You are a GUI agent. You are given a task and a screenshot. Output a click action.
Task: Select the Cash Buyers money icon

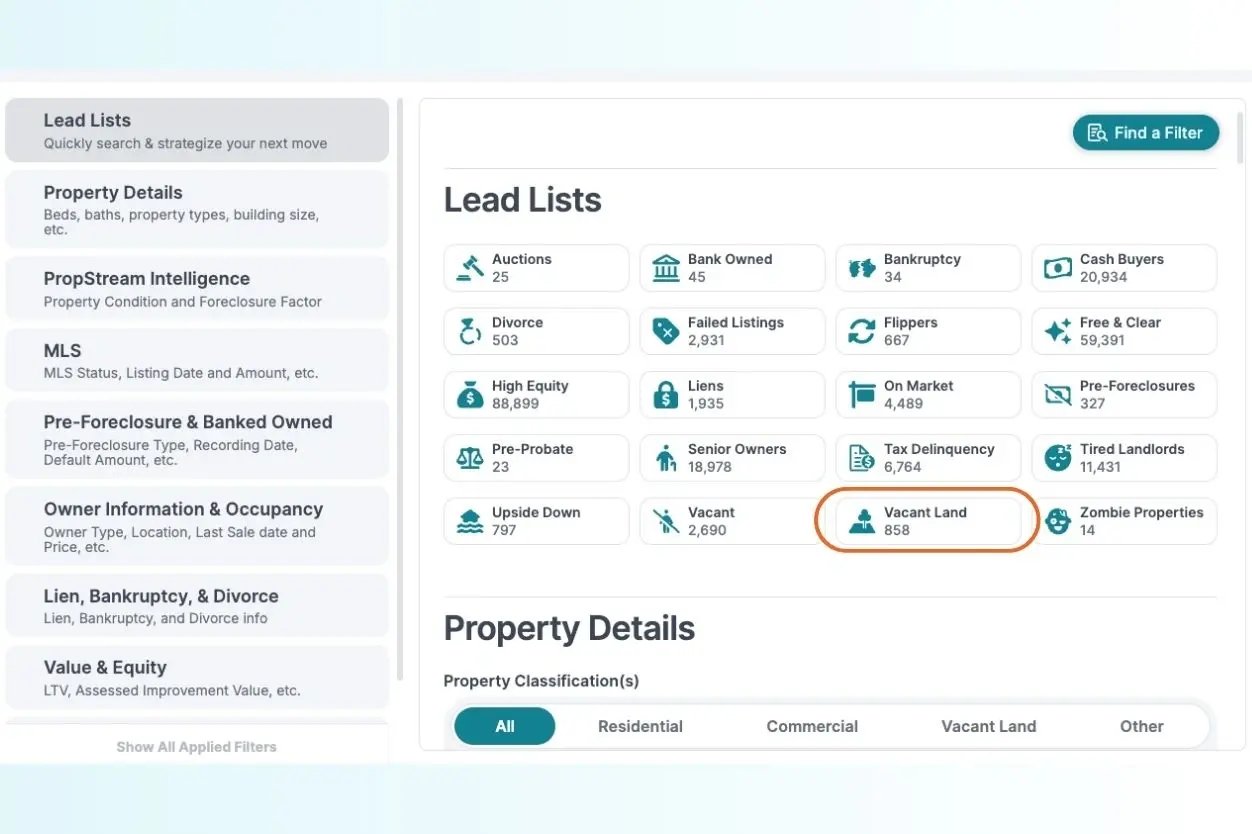(1058, 267)
